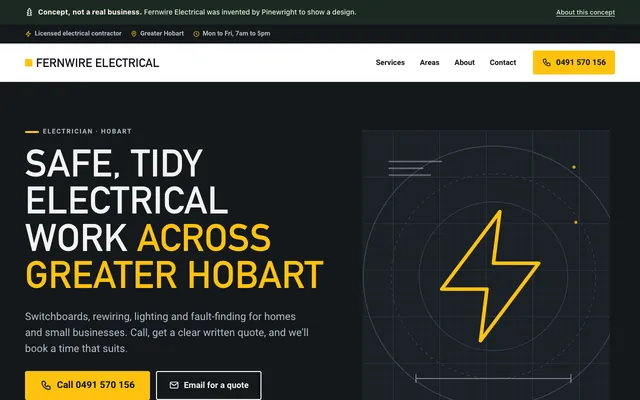Click the Email for a quote button
This screenshot has width=640, height=400.
[x=209, y=385]
